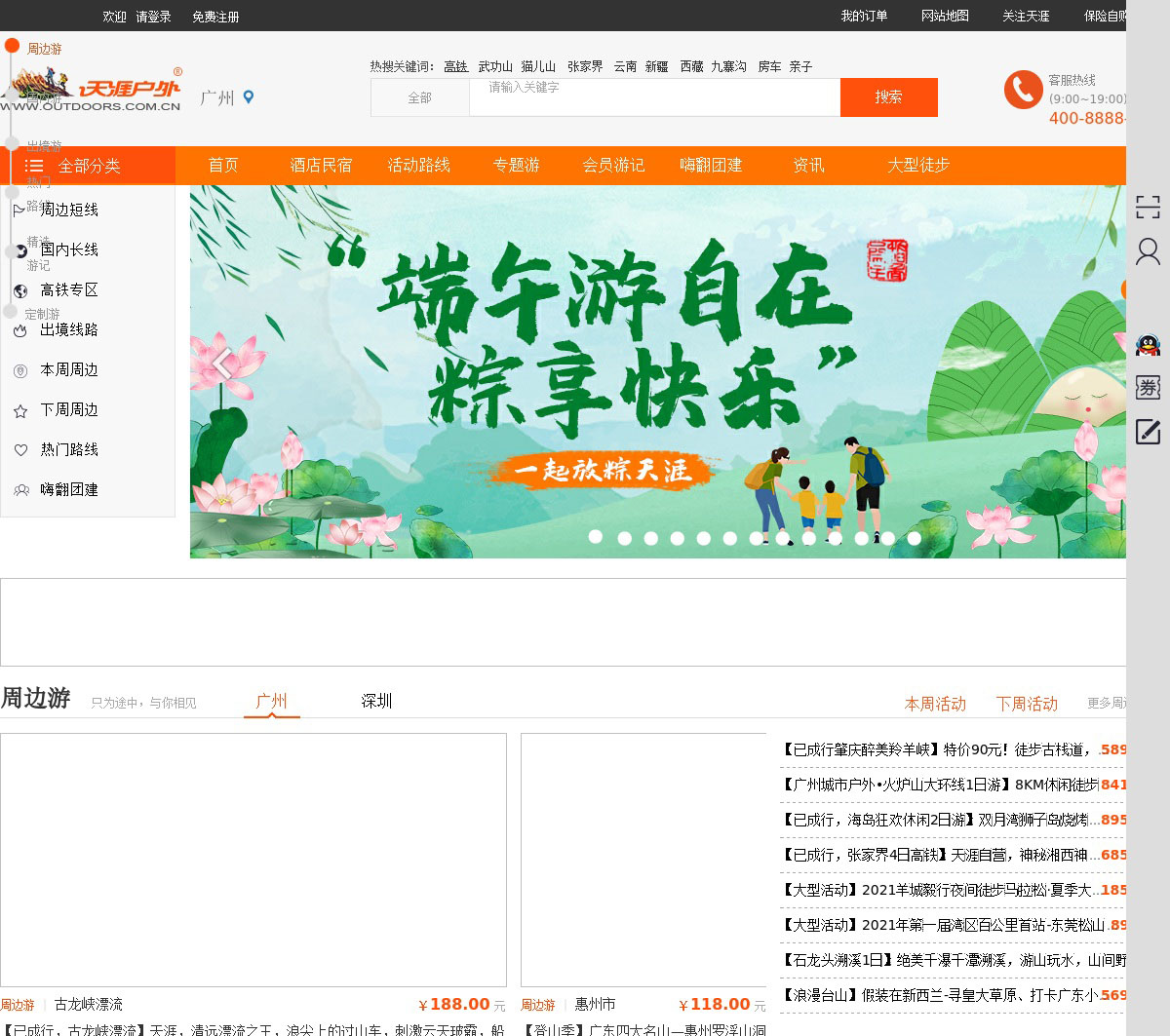The image size is (1170, 1036).
Task: Open the QR scan icon in right sidebar
Action: pos(1148,207)
